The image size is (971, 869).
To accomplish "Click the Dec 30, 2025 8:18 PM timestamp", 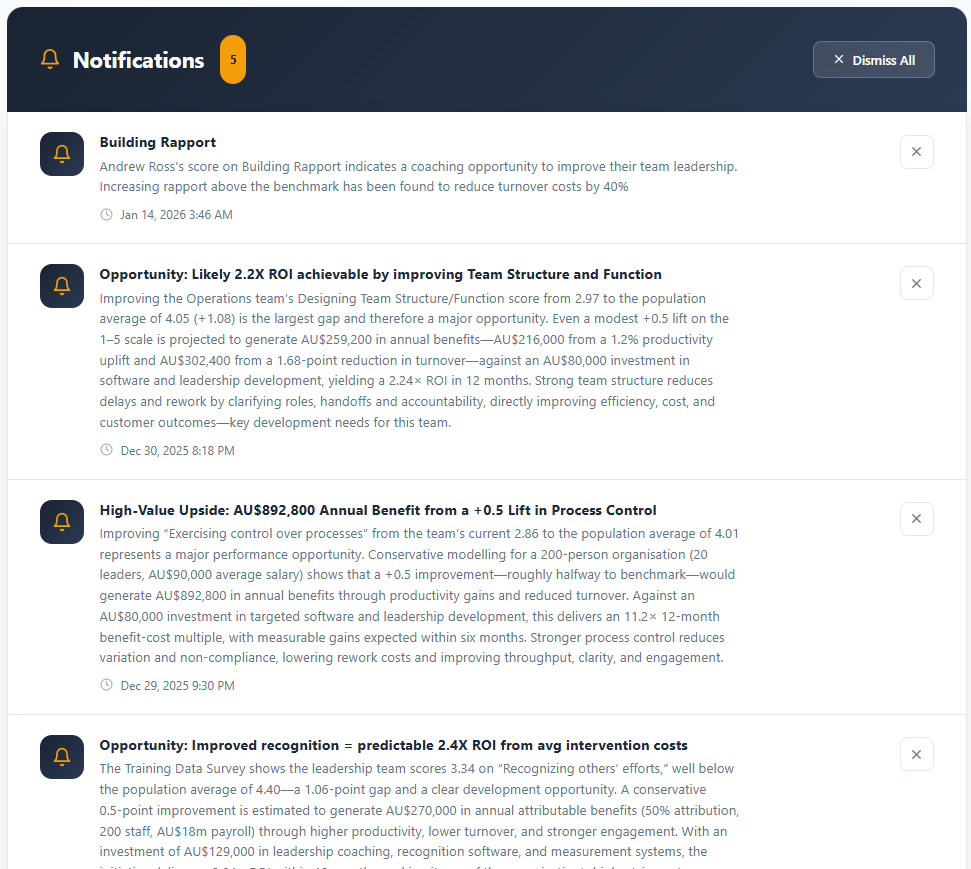I will (x=177, y=451).
